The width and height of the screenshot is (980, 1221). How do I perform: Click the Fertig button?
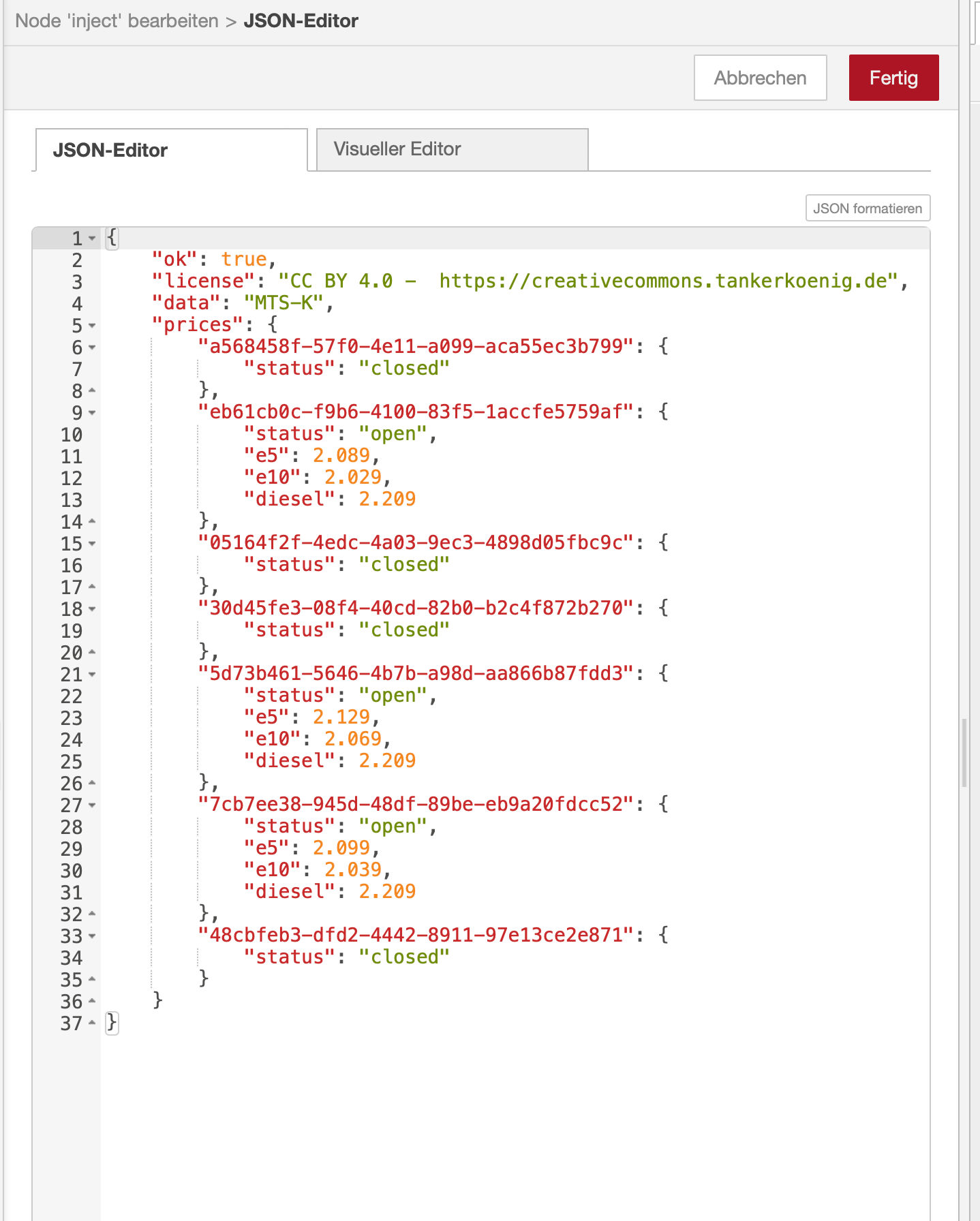coord(893,78)
